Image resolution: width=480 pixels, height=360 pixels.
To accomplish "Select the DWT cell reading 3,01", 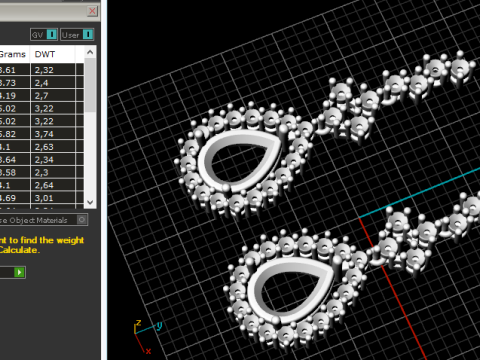I will [53, 198].
